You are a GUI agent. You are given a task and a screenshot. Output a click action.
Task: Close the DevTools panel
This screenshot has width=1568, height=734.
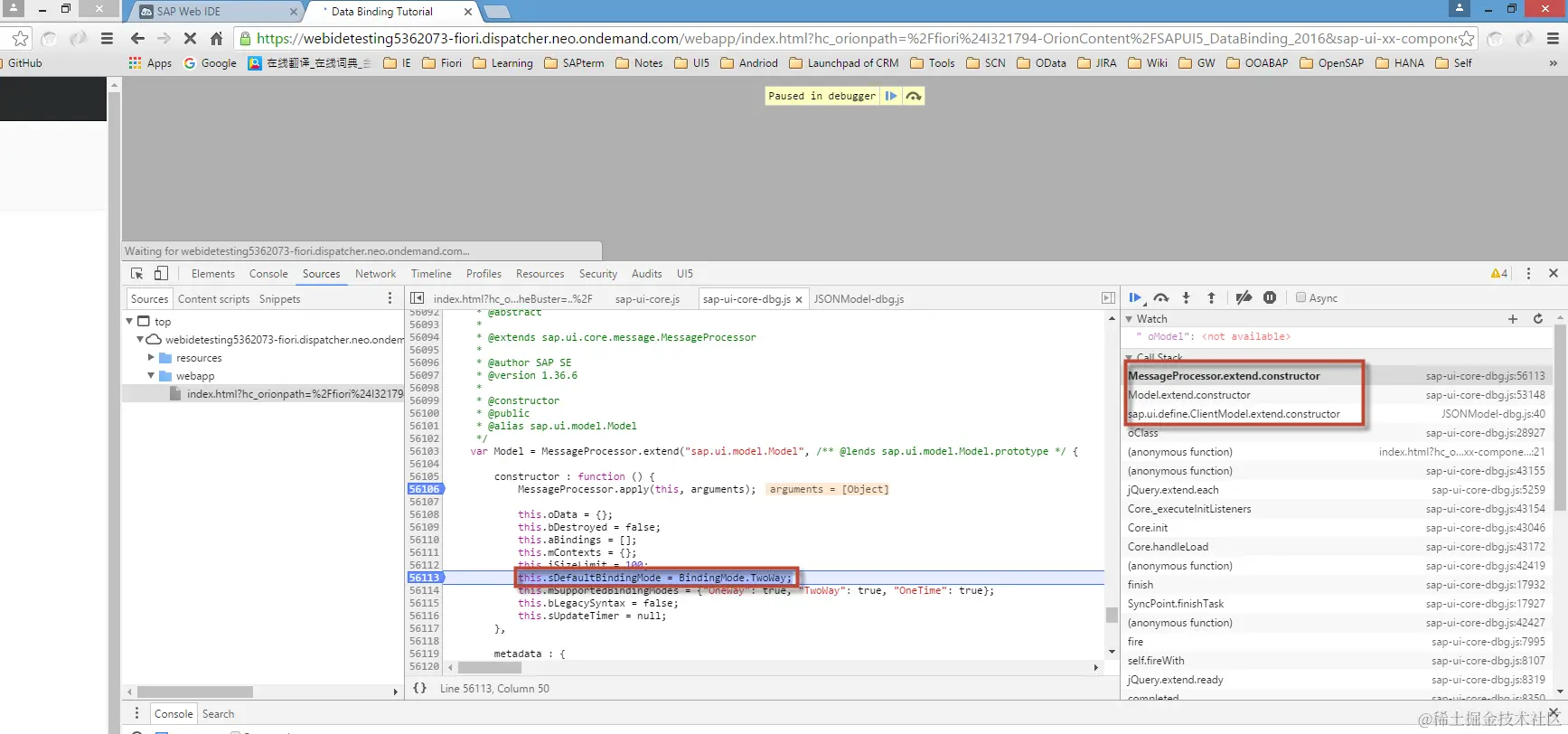[x=1554, y=273]
